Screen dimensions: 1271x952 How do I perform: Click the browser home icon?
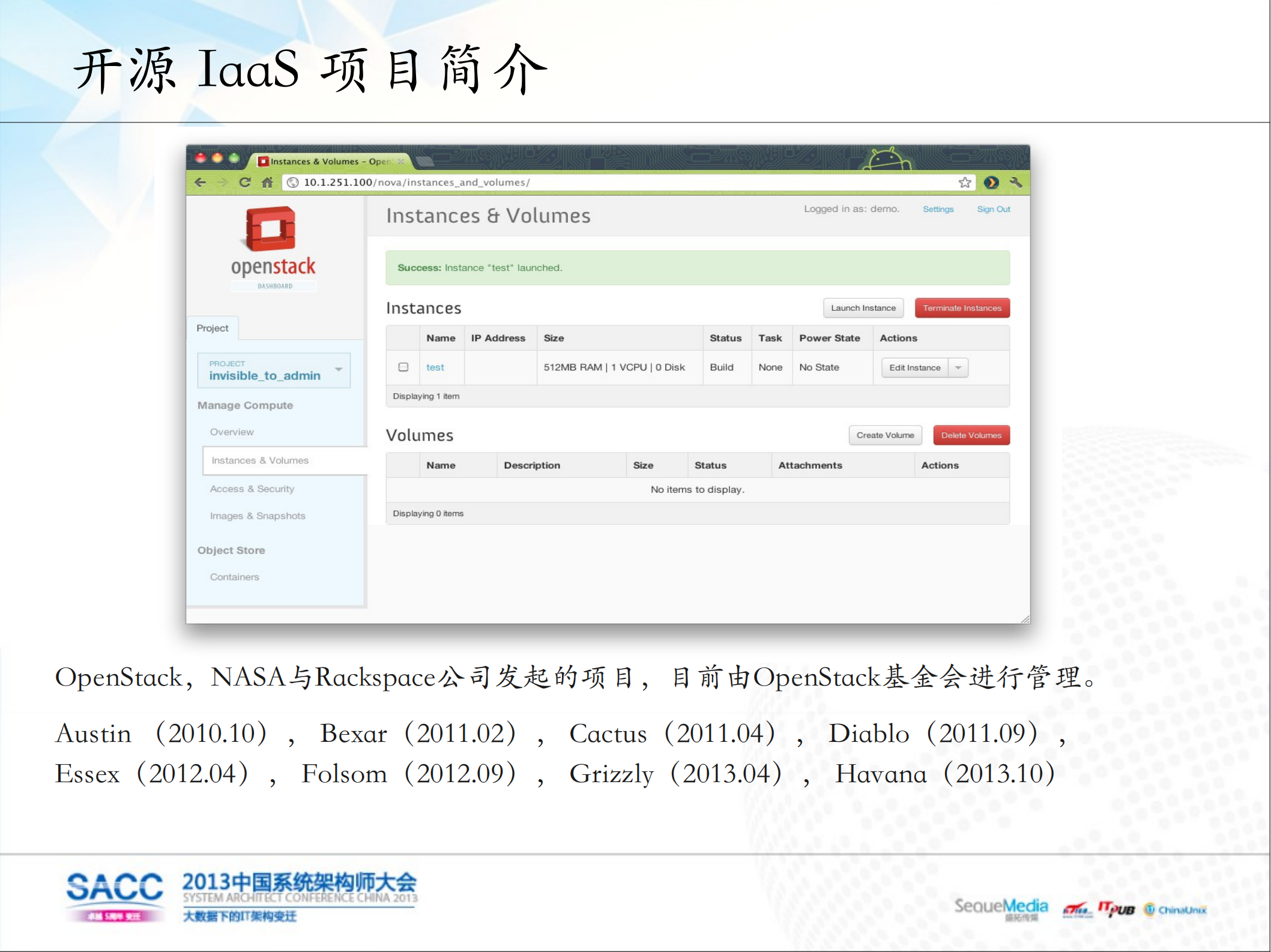[267, 182]
